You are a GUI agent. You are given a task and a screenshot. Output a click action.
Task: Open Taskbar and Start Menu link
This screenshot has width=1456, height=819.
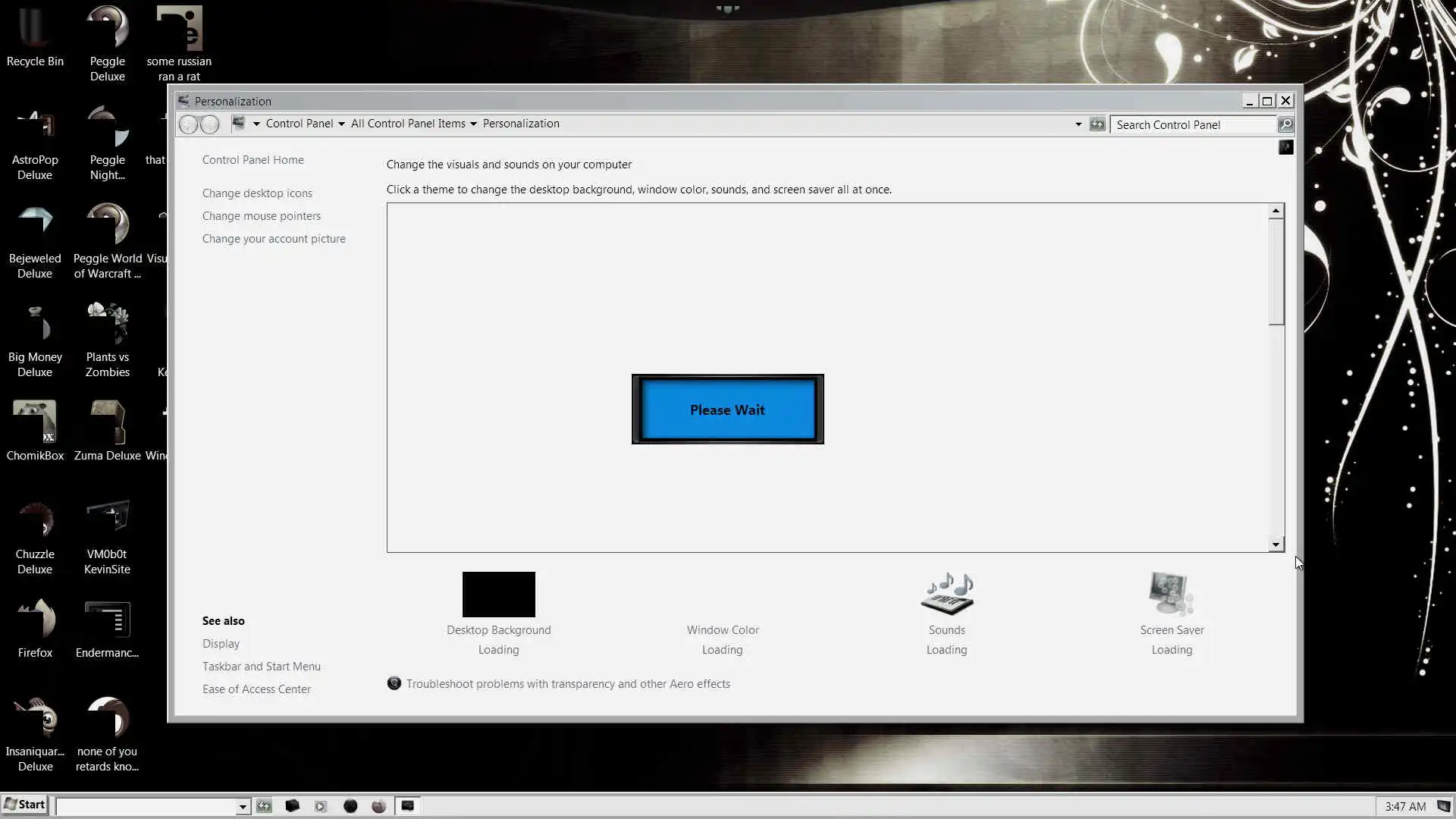(261, 667)
